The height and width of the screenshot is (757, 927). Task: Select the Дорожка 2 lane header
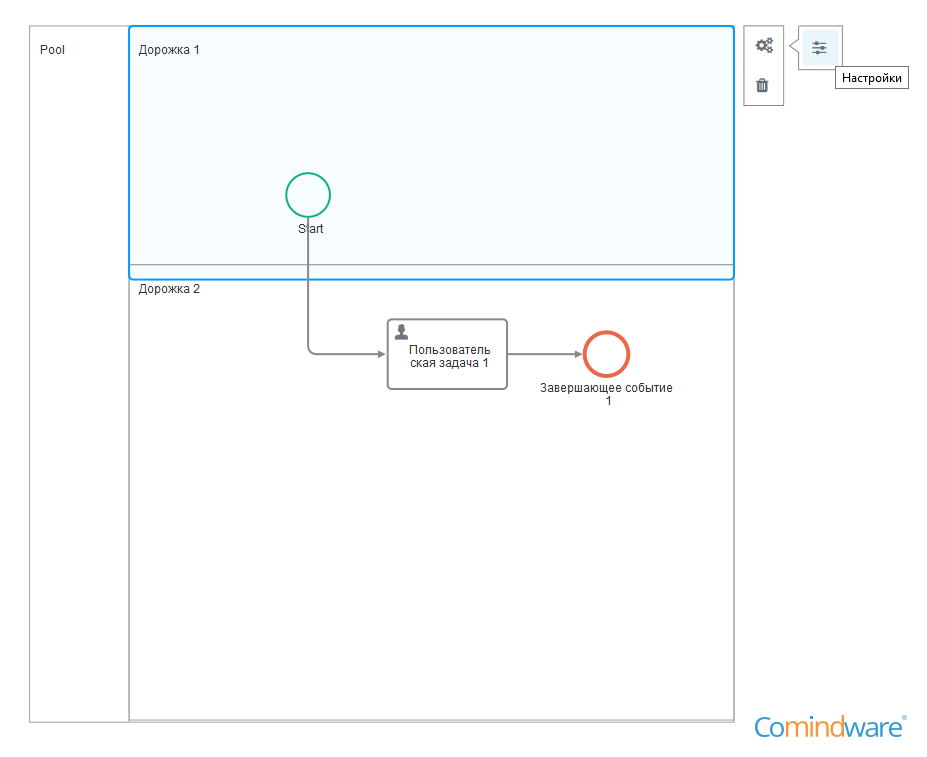point(169,288)
